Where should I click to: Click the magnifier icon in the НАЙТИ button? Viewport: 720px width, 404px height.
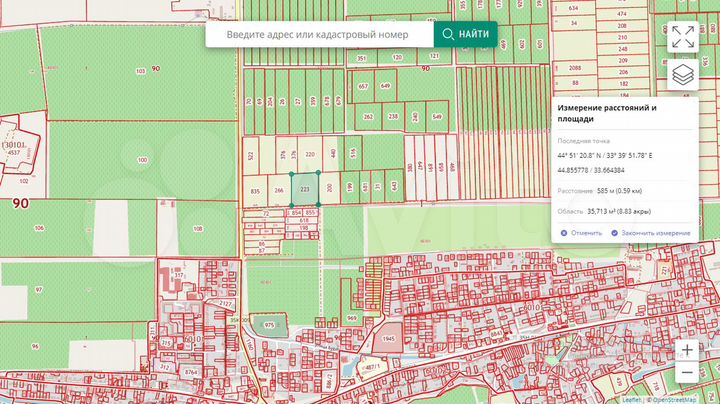pos(448,34)
